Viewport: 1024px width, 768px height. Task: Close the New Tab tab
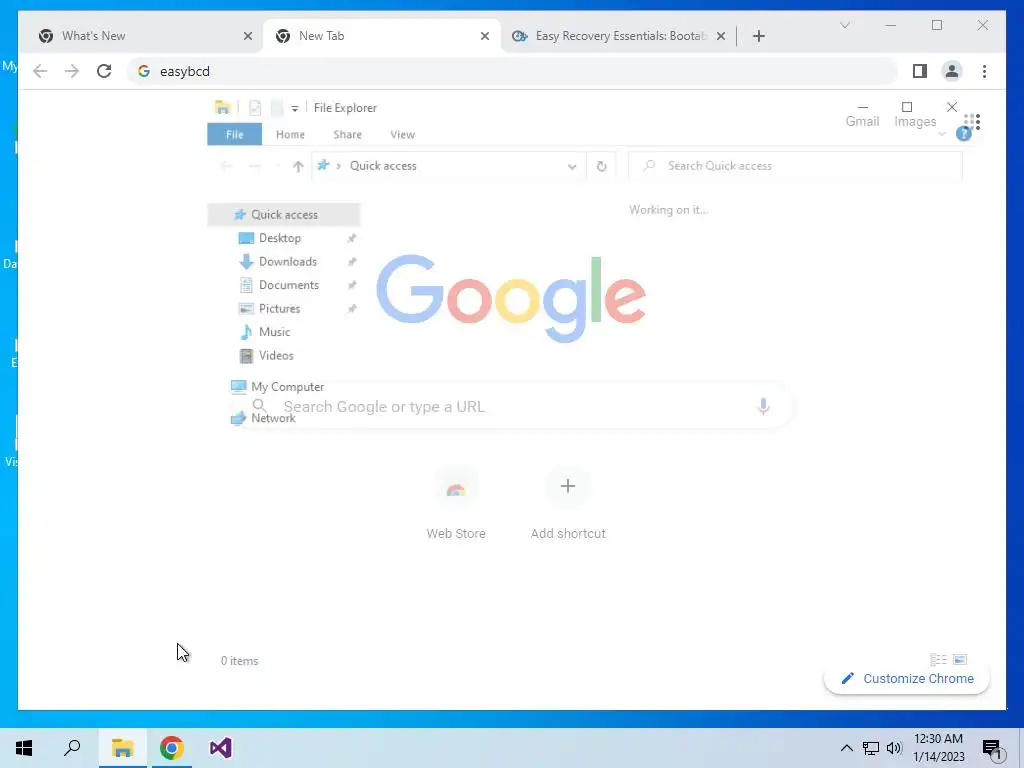coord(485,36)
